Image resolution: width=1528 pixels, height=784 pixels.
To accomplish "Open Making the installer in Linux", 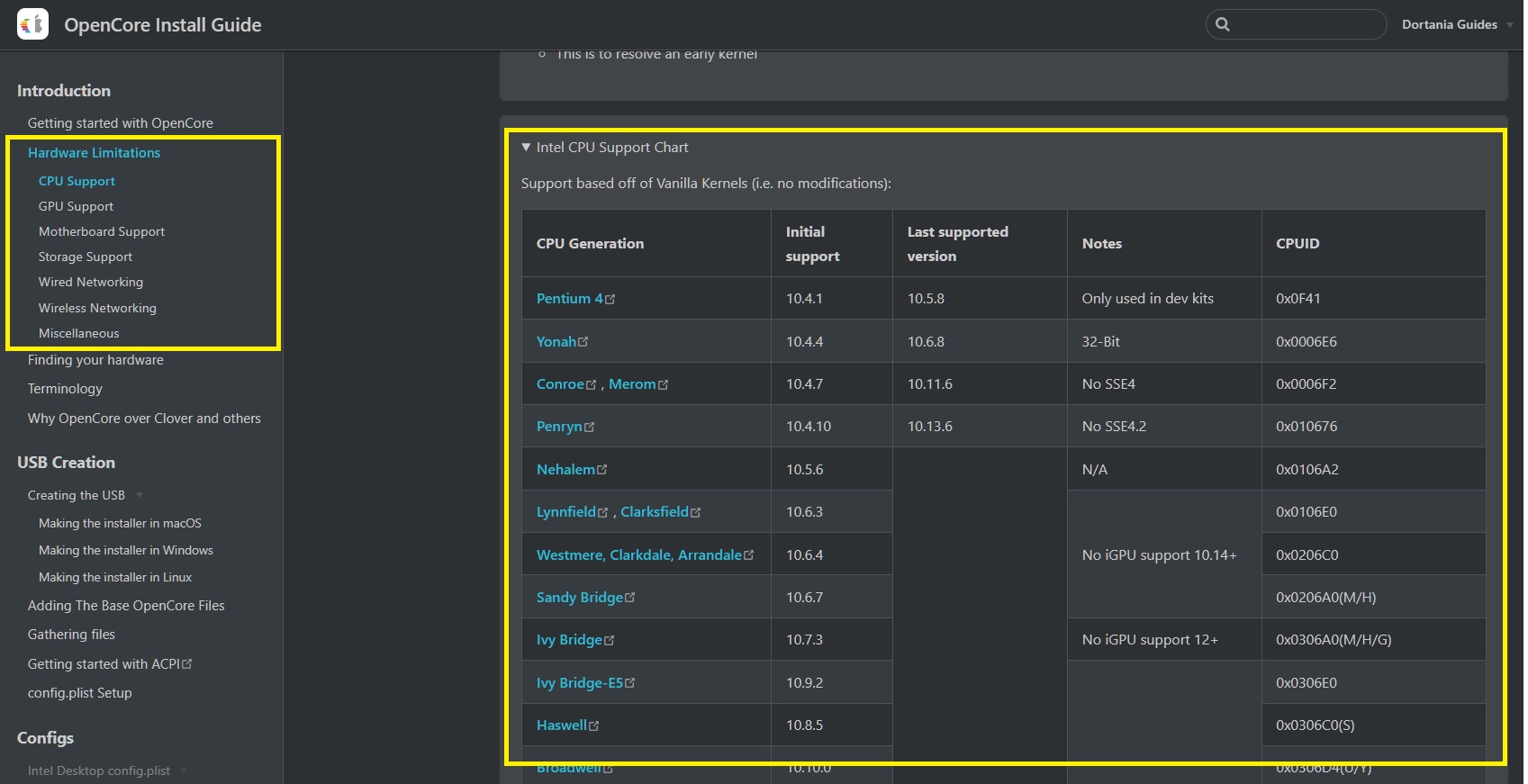I will 115,577.
